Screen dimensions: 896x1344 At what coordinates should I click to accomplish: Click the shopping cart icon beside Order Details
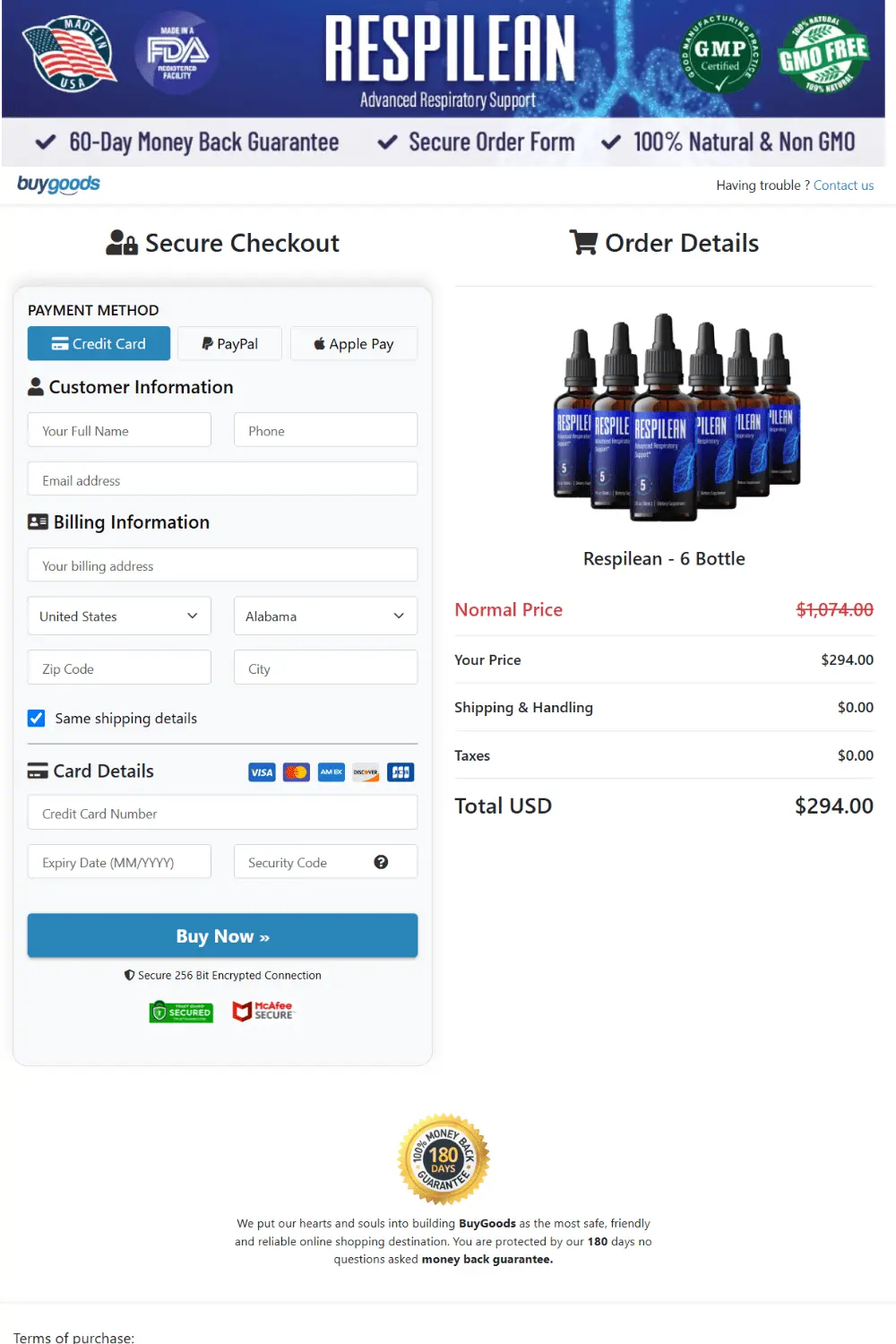point(585,242)
